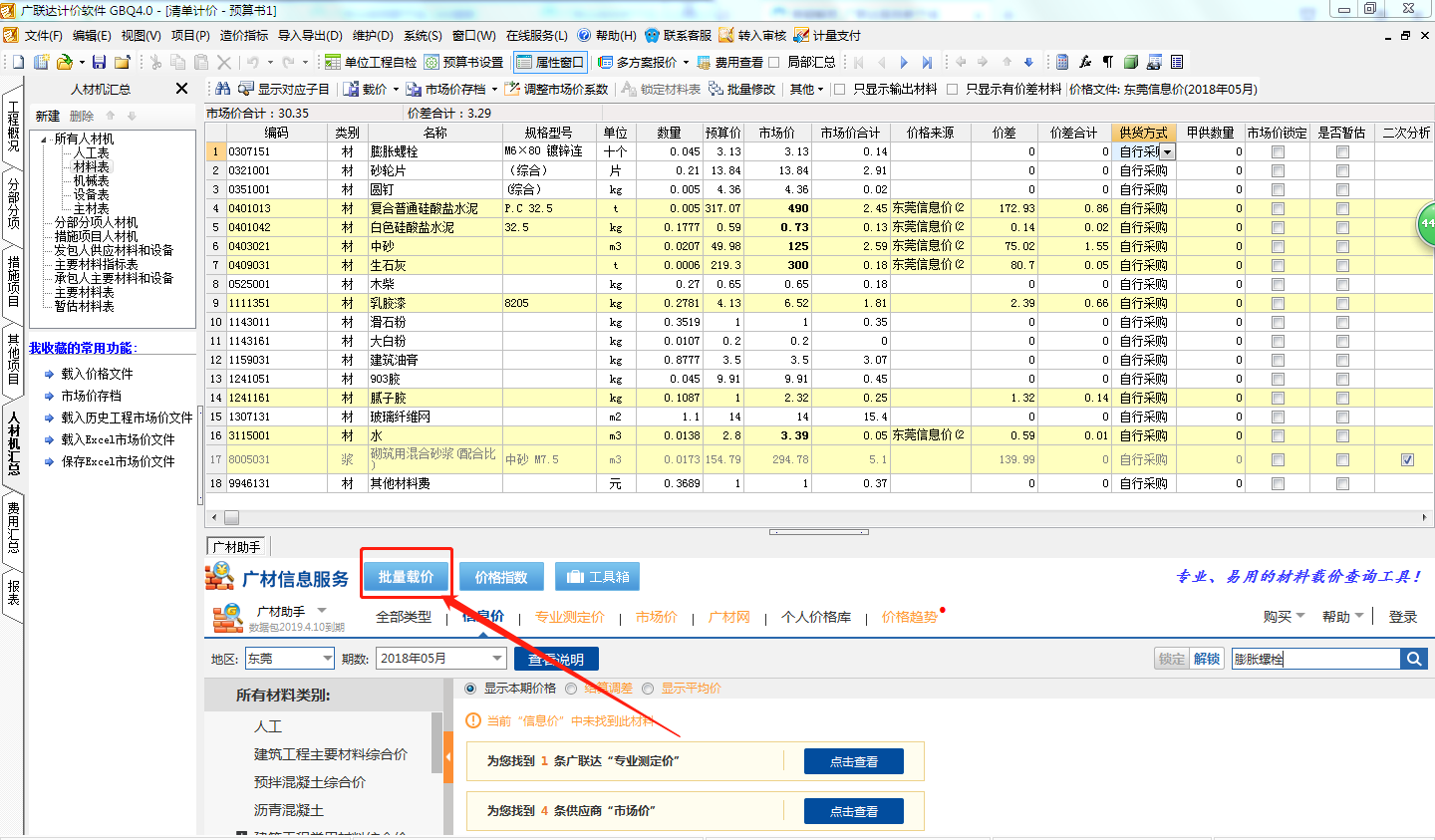Open 地区 东莞 region dropdown
This screenshot has width=1435, height=840.
click(x=327, y=659)
